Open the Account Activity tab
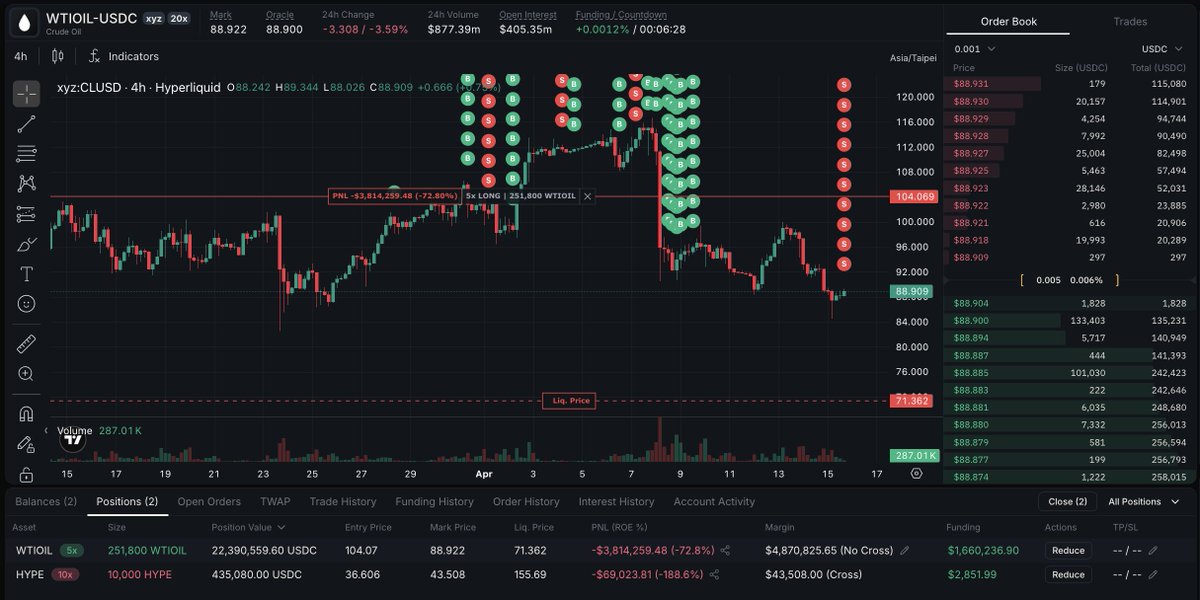1200x600 pixels. [x=714, y=502]
